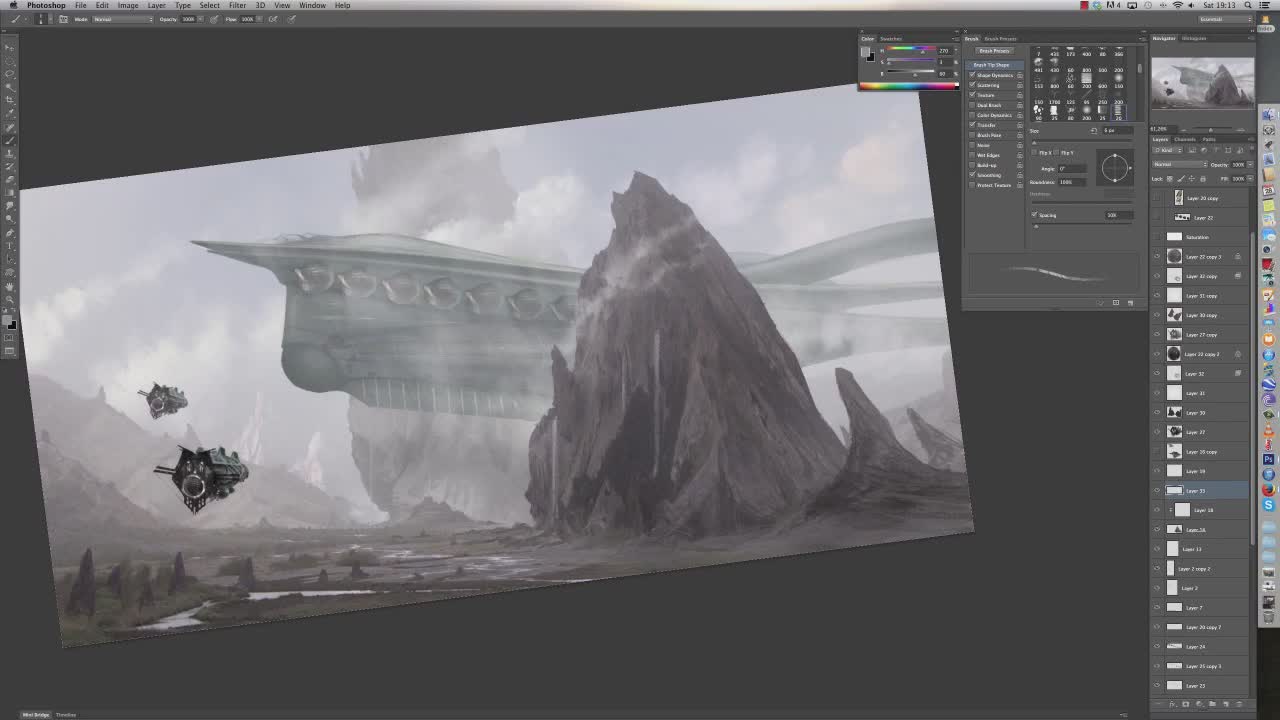Hide Layer 22 copy 3 visibility
The height and width of the screenshot is (720, 1280).
[1157, 257]
